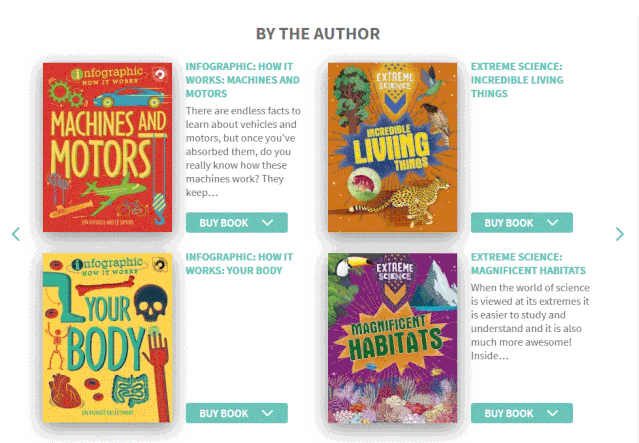The height and width of the screenshot is (443, 639).
Task: Click Buy Book button for Magnificent Habitats
Action: pyautogui.click(x=522, y=413)
